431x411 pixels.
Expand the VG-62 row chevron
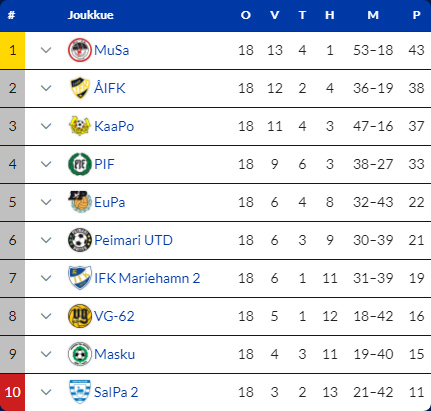(46, 316)
